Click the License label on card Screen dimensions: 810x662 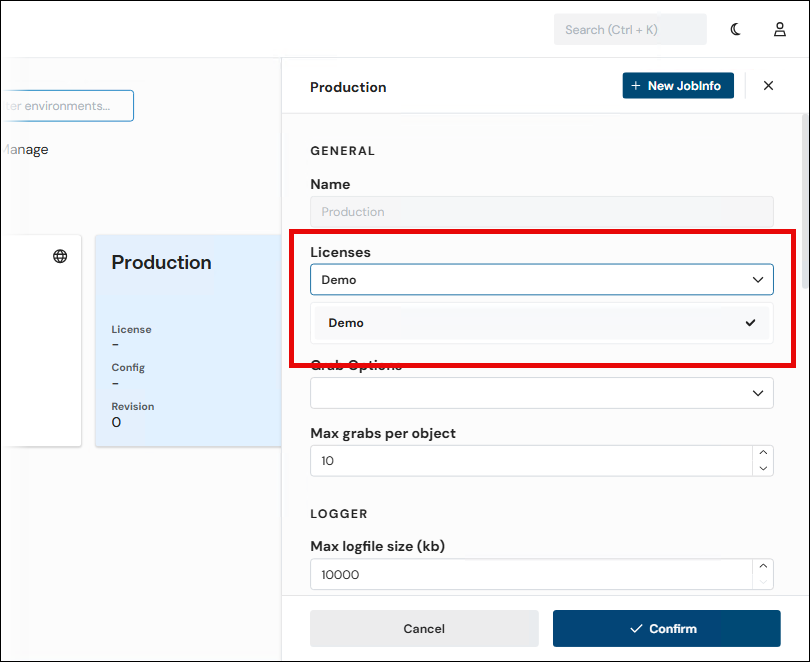131,329
